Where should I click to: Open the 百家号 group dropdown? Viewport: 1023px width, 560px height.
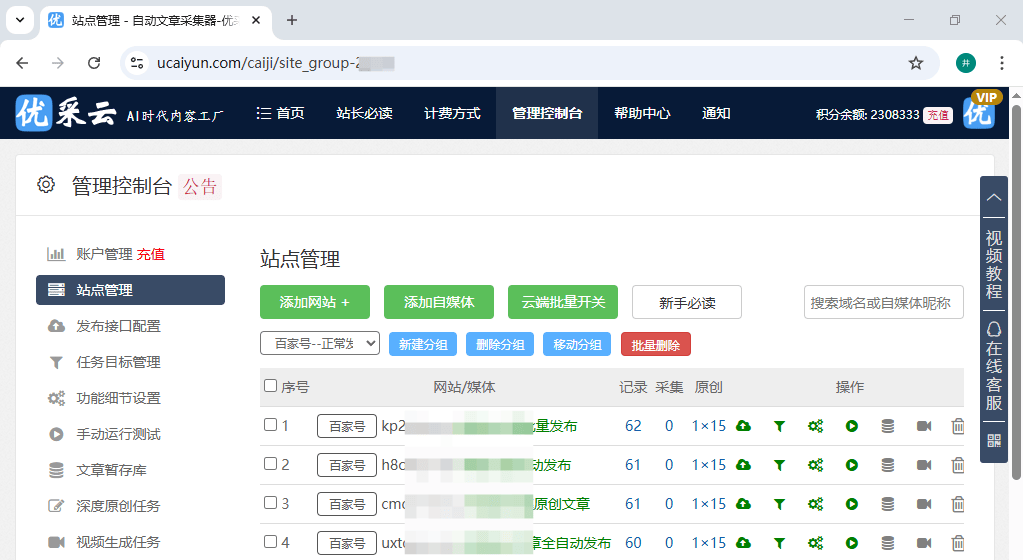click(320, 344)
